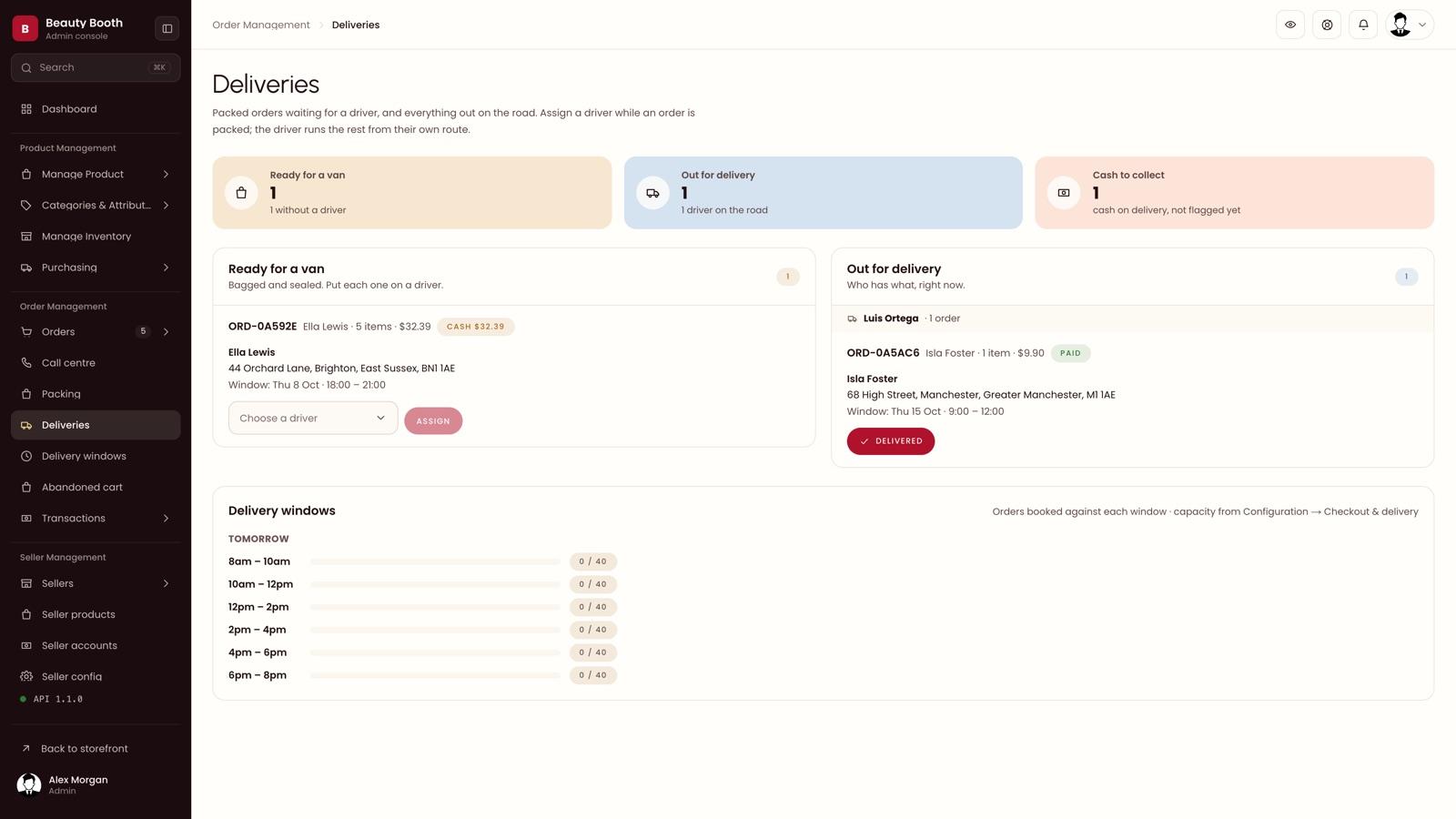Click the Abandoned cart icon
The image size is (1456, 819).
click(x=26, y=487)
